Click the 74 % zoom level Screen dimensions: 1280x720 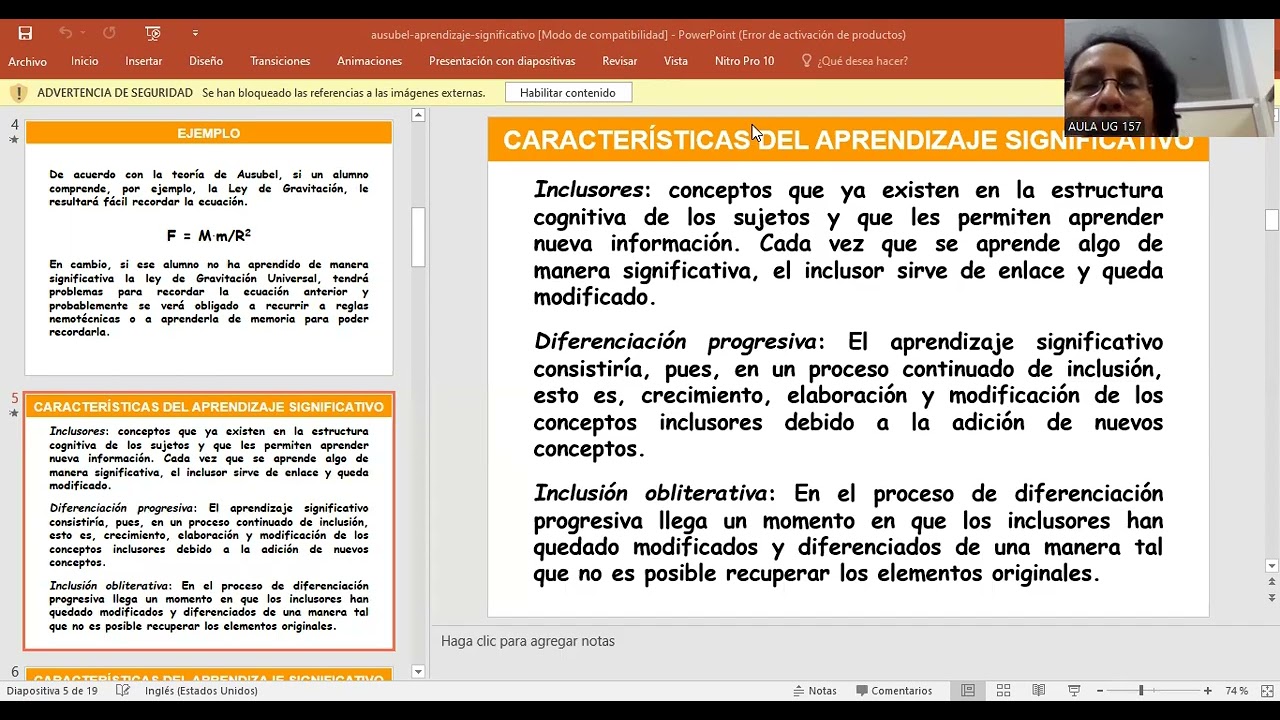[1237, 691]
